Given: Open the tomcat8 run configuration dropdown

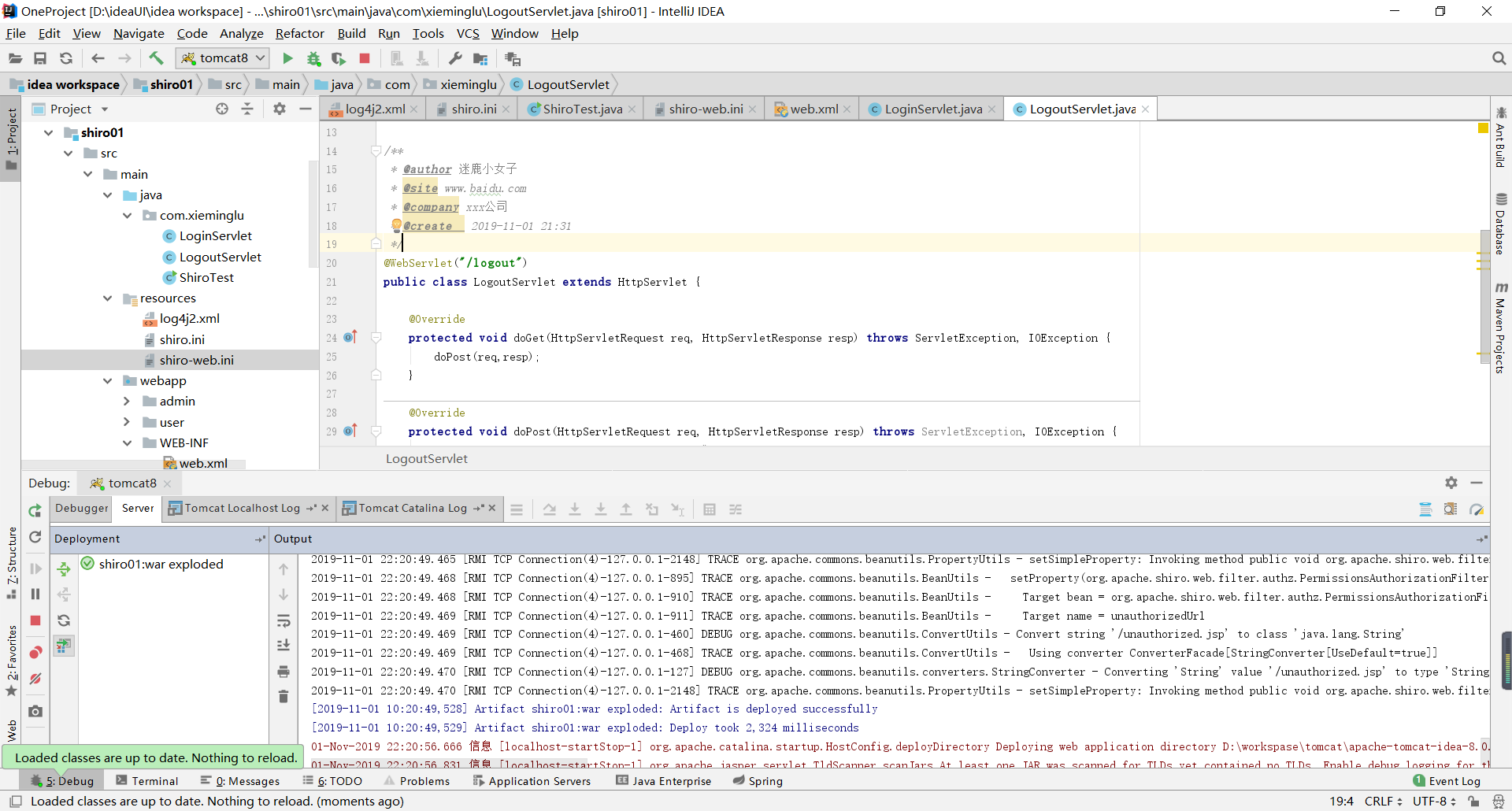Looking at the screenshot, I should coord(260,57).
